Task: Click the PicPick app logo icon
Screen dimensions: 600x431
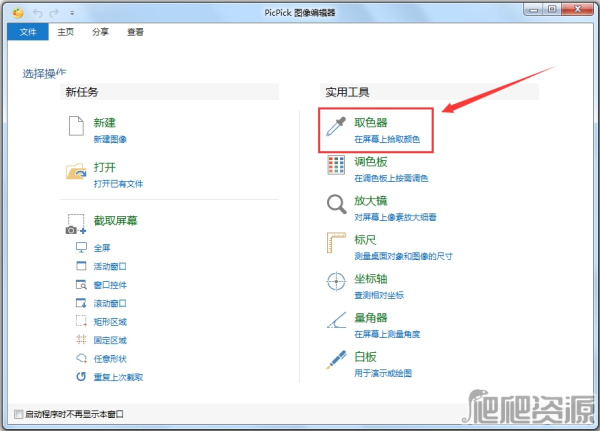Action: [x=18, y=13]
